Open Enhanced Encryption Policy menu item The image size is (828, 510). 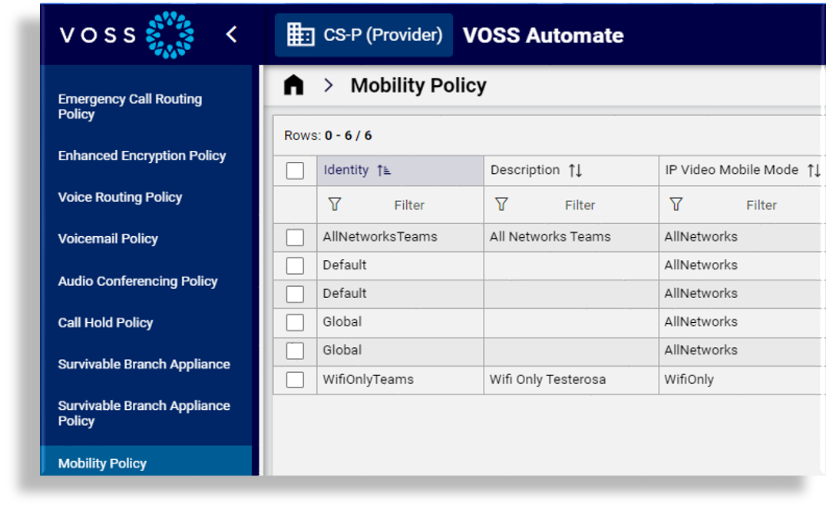pyautogui.click(x=142, y=156)
